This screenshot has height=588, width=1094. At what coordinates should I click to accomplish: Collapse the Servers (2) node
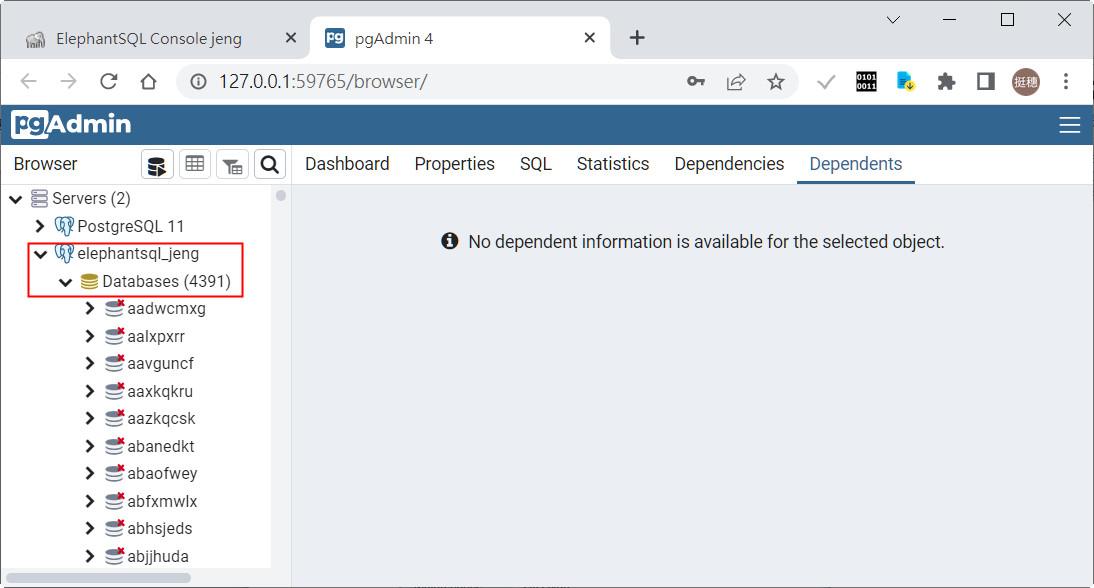tap(15, 199)
